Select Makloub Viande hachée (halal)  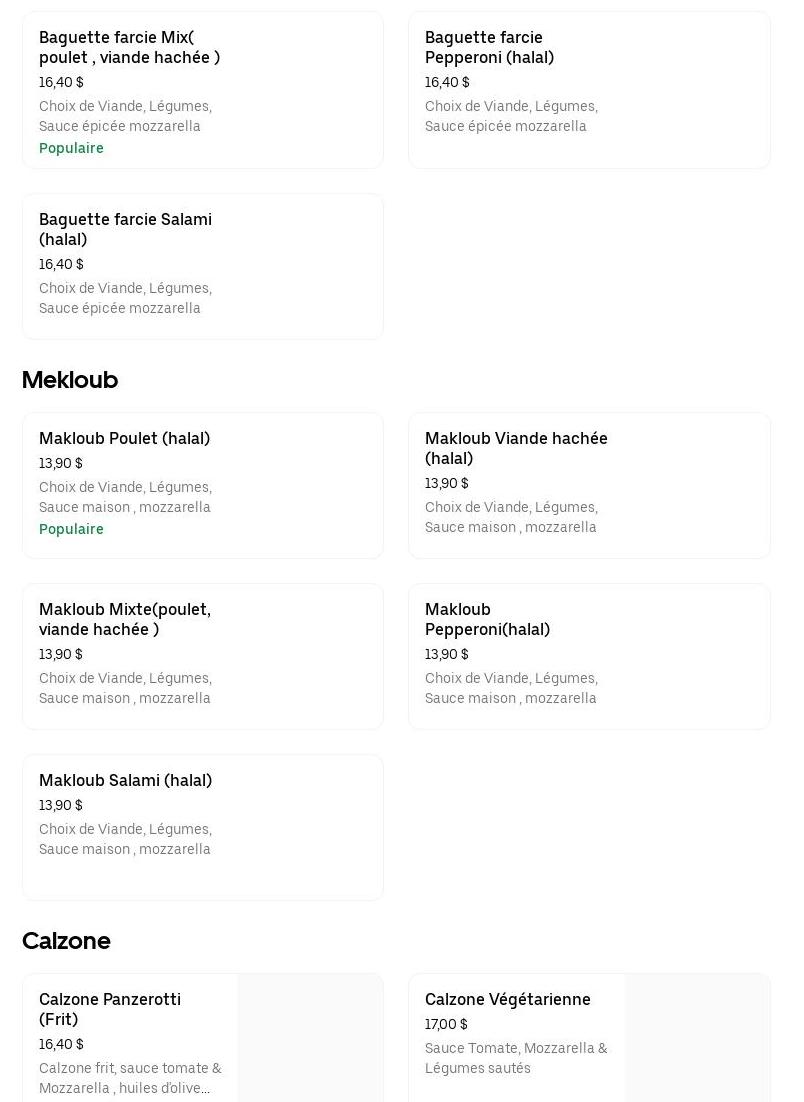589,486
